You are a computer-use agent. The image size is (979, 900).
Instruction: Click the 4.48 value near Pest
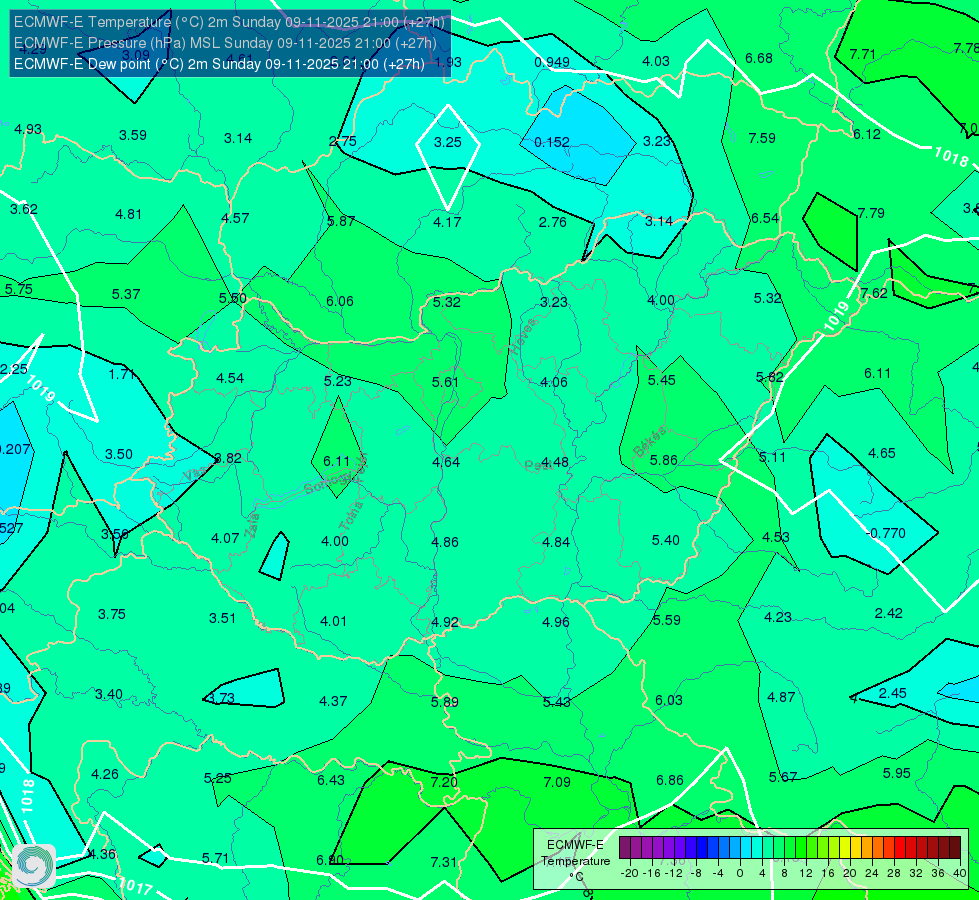(x=554, y=462)
